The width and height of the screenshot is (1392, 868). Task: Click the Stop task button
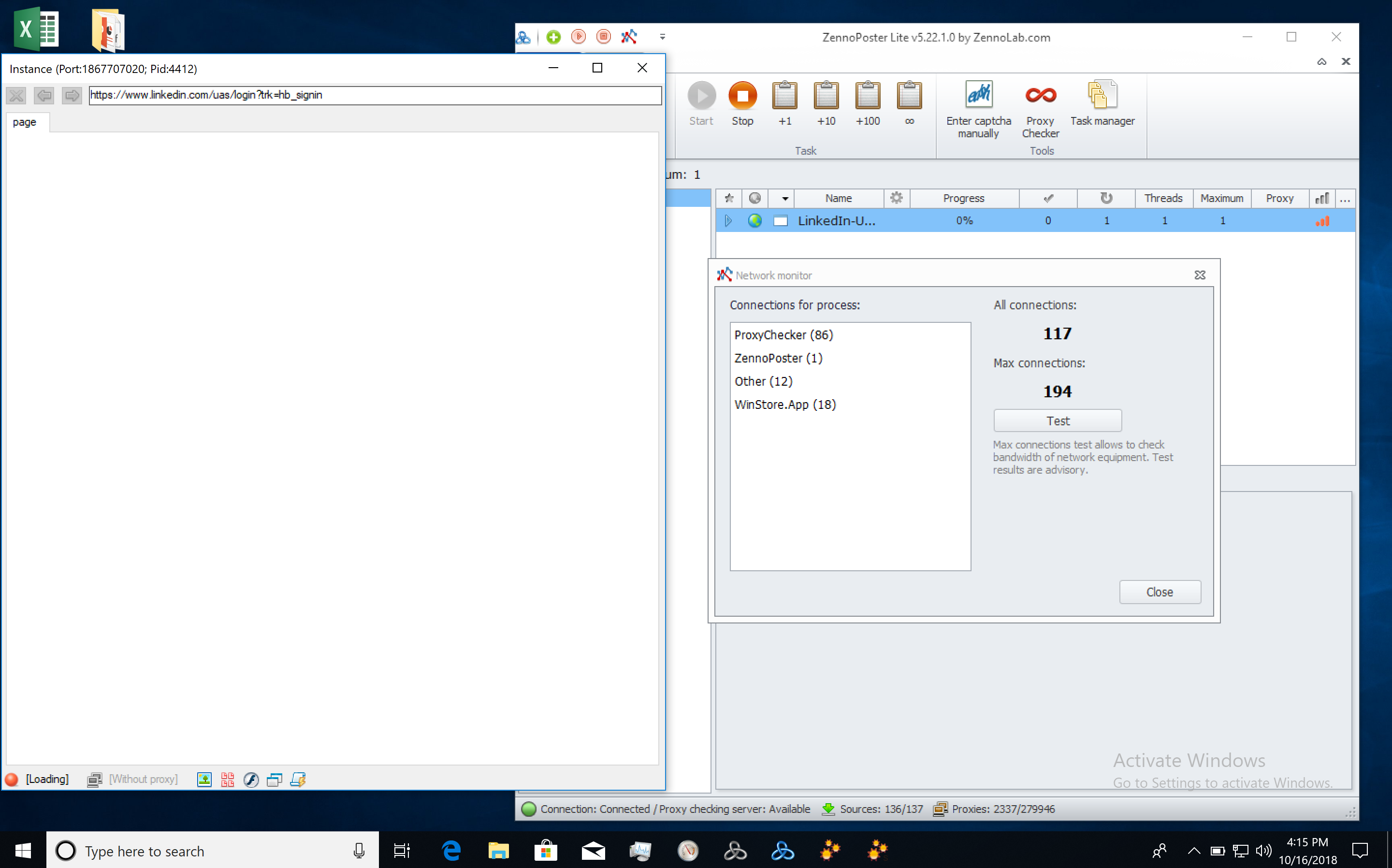pyautogui.click(x=742, y=103)
